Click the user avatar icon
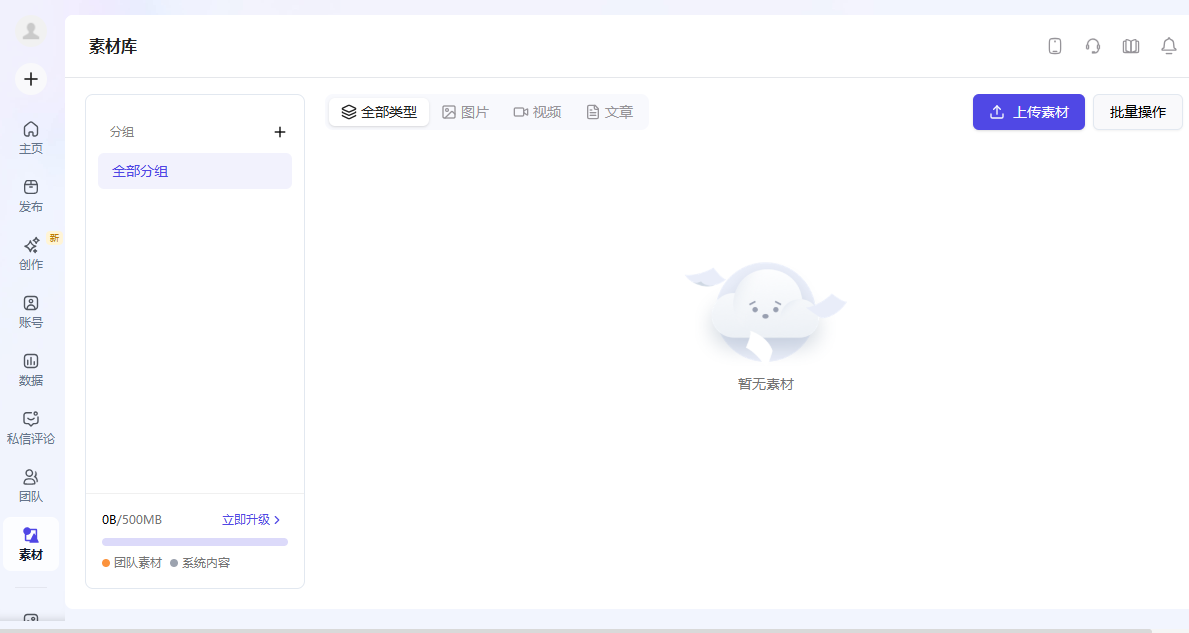 [x=31, y=31]
